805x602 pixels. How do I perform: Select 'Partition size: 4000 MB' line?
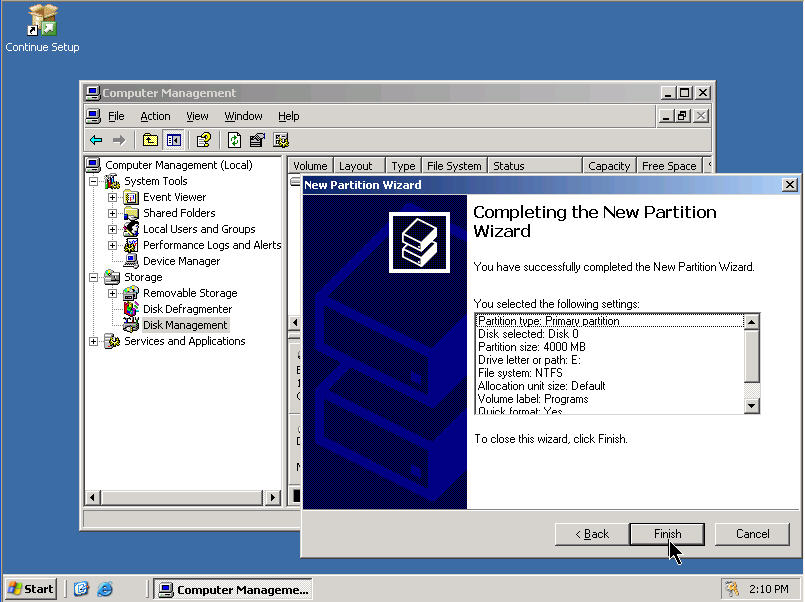tap(531, 347)
